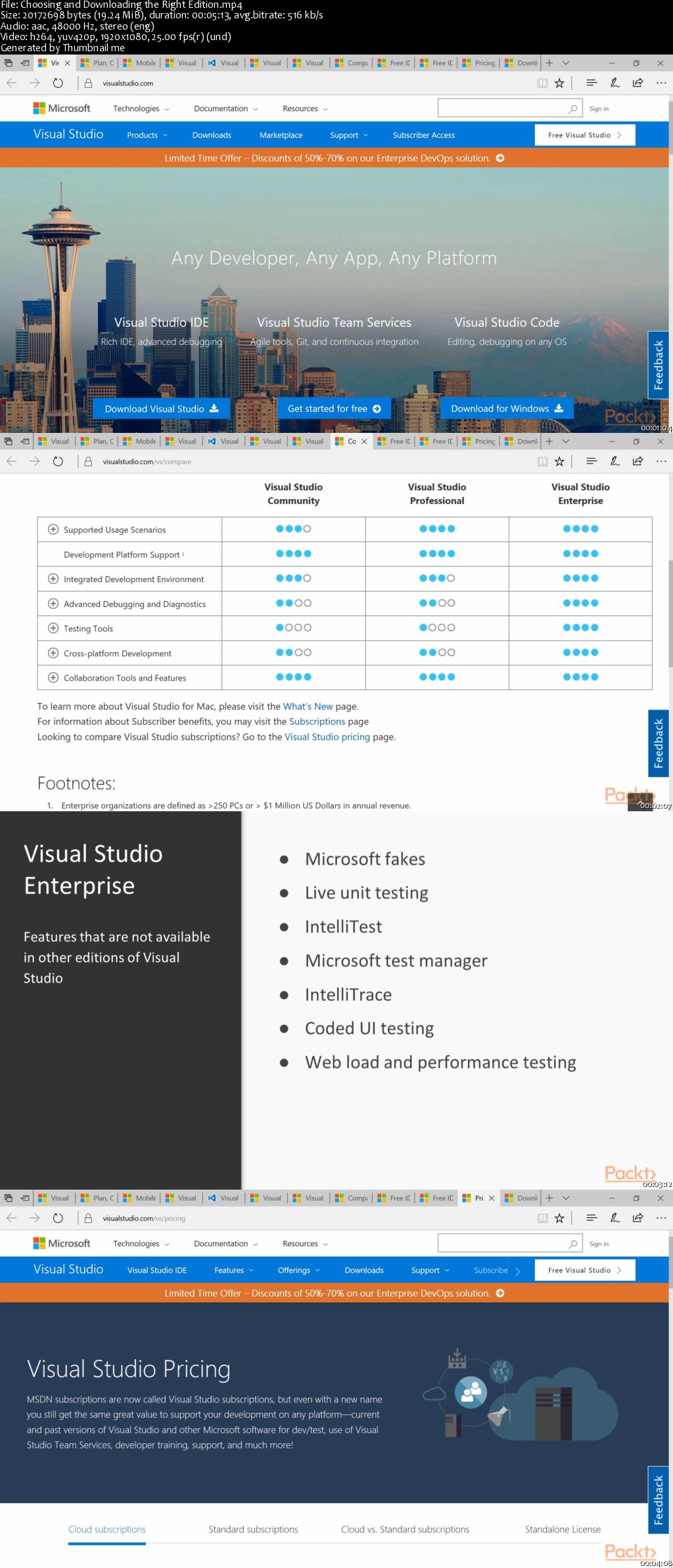This screenshot has height=1568, width=673.
Task: Open the Products dropdown menu
Action: [x=147, y=135]
